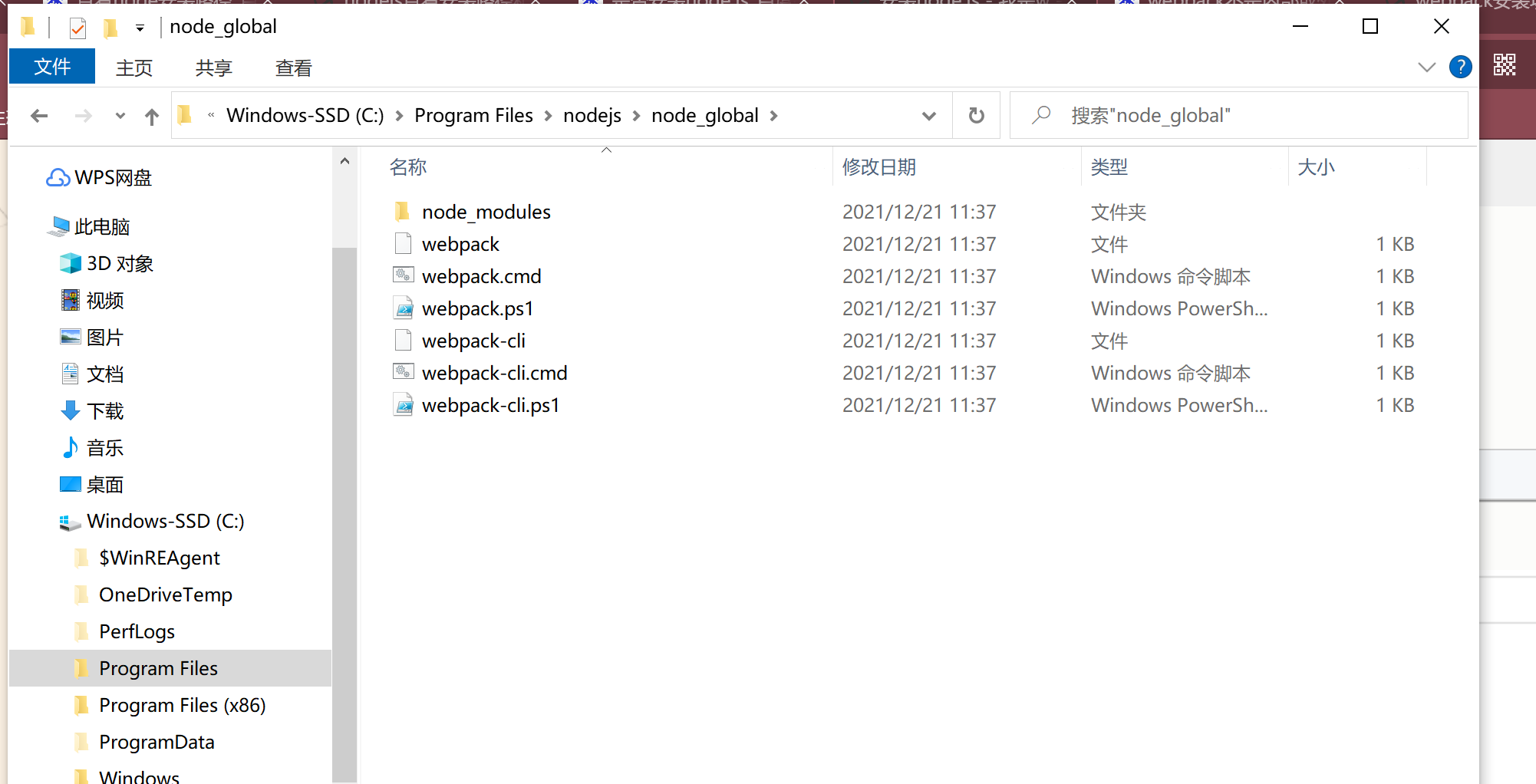The width and height of the screenshot is (1536, 784).
Task: Click the Forward navigation arrow
Action: tap(83, 116)
